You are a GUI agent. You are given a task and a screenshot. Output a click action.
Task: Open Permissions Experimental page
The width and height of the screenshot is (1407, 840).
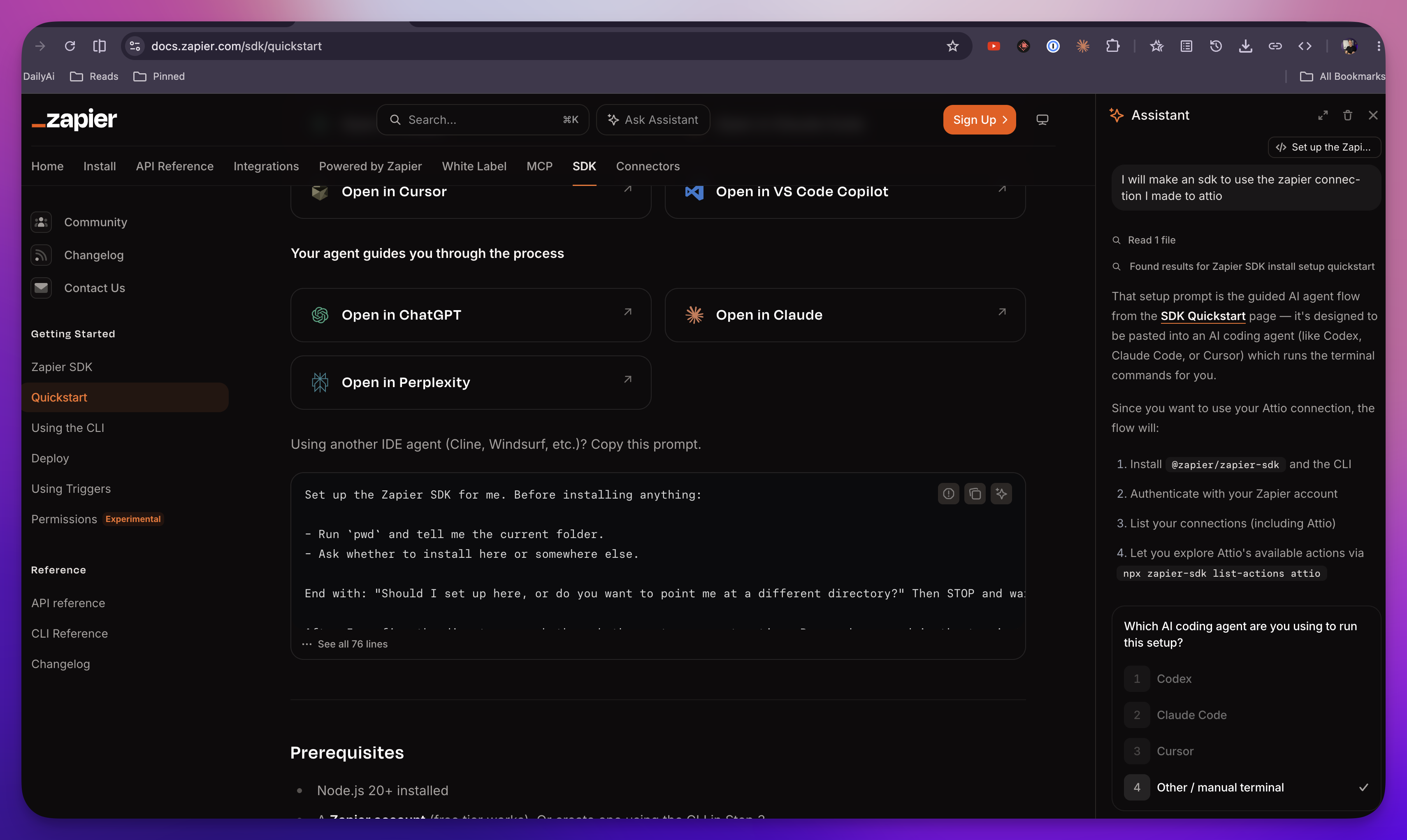point(98,519)
